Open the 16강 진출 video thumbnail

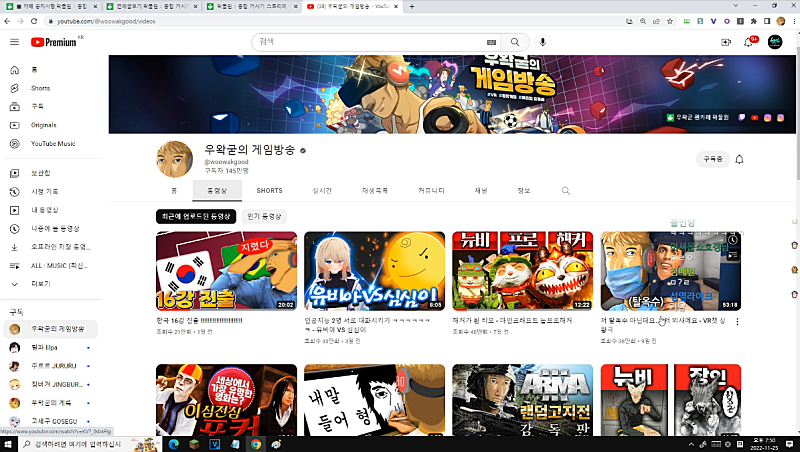[x=227, y=271]
